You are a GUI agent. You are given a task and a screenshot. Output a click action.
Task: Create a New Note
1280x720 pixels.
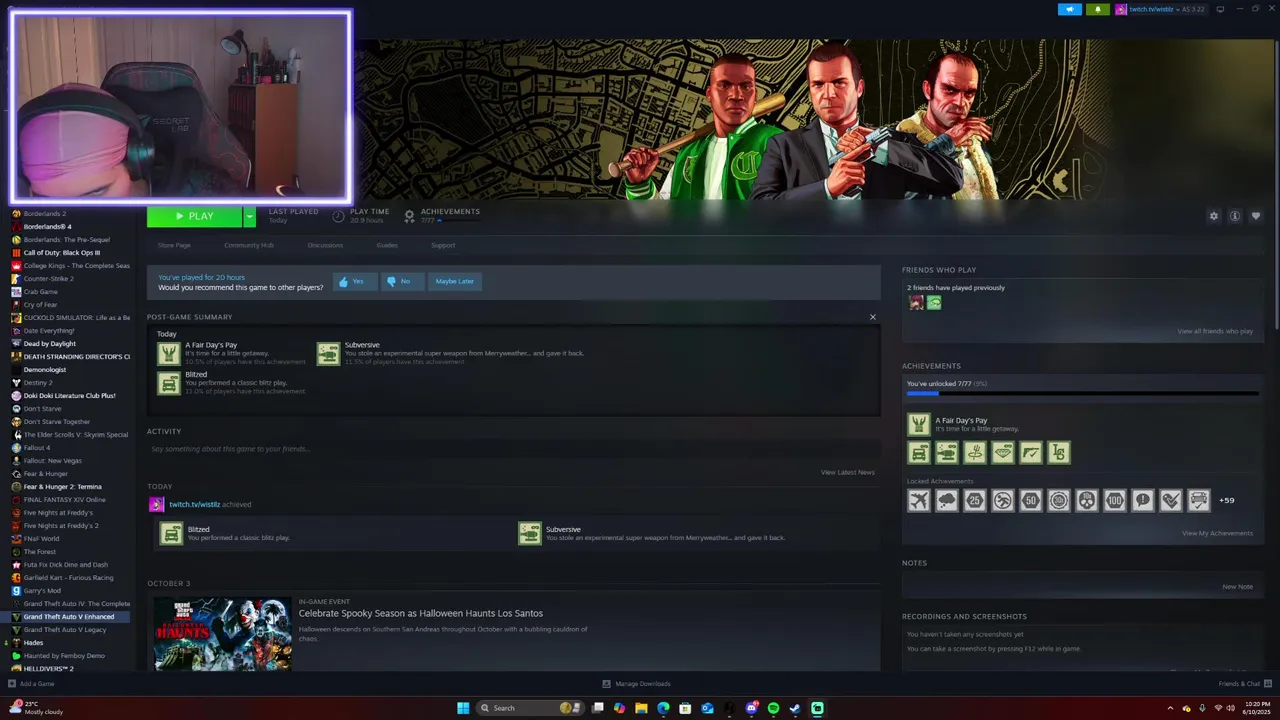[x=1237, y=587]
